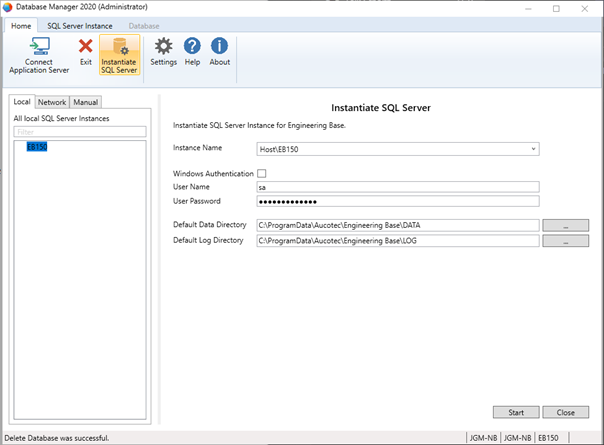Viewport: 604px width, 445px height.
Task: Click the Default Data Directory path field
Action: click(398, 225)
